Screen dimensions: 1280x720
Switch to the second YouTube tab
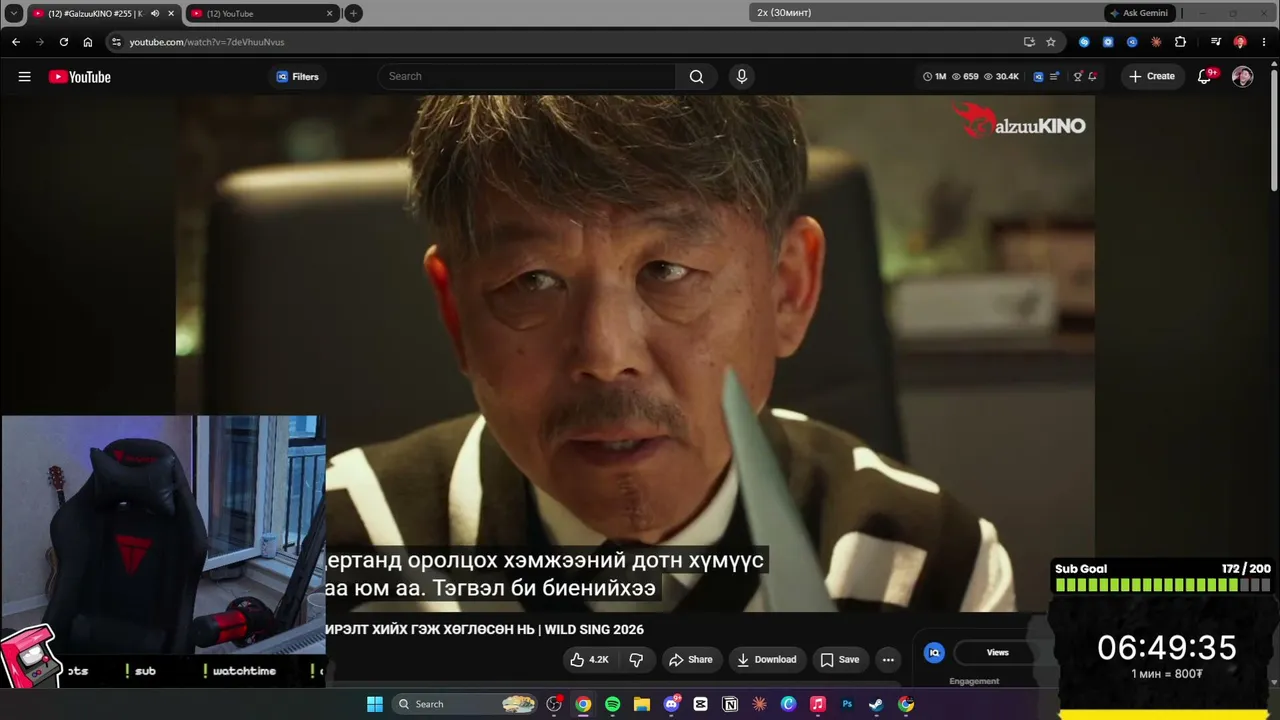(x=262, y=13)
